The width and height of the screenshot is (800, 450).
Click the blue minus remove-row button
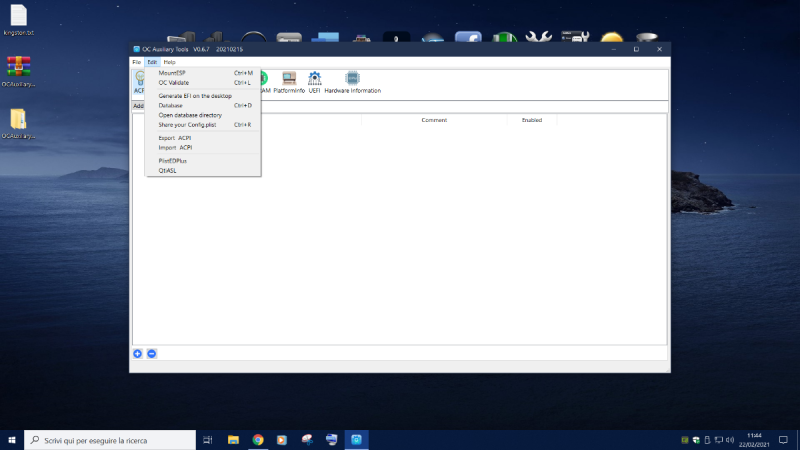[x=152, y=354]
